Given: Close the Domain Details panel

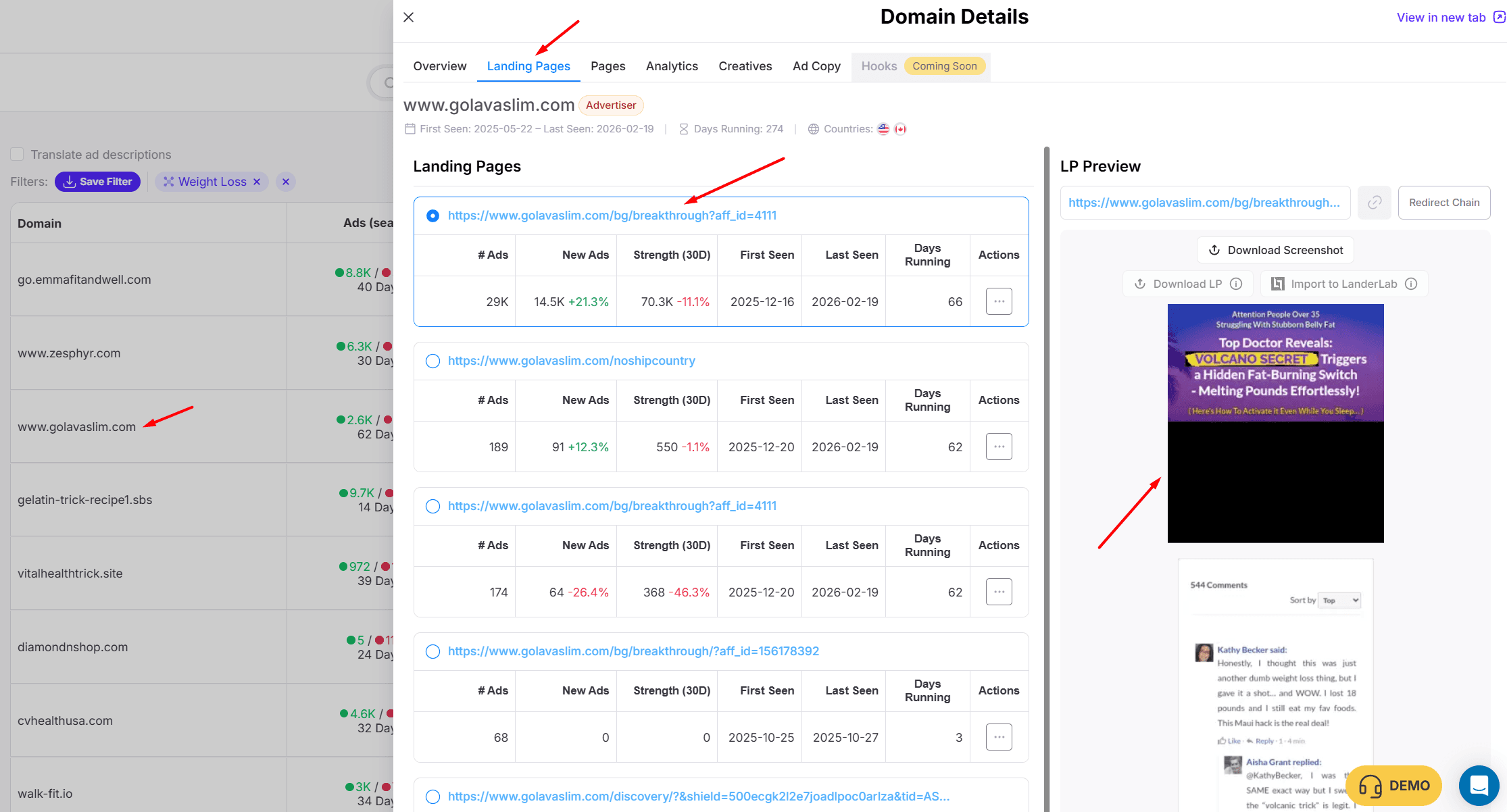Looking at the screenshot, I should (408, 18).
